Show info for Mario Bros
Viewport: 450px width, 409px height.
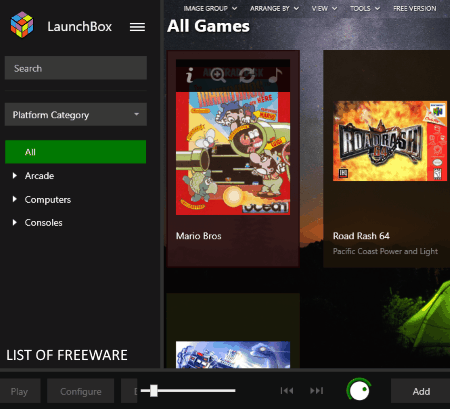tap(190, 75)
